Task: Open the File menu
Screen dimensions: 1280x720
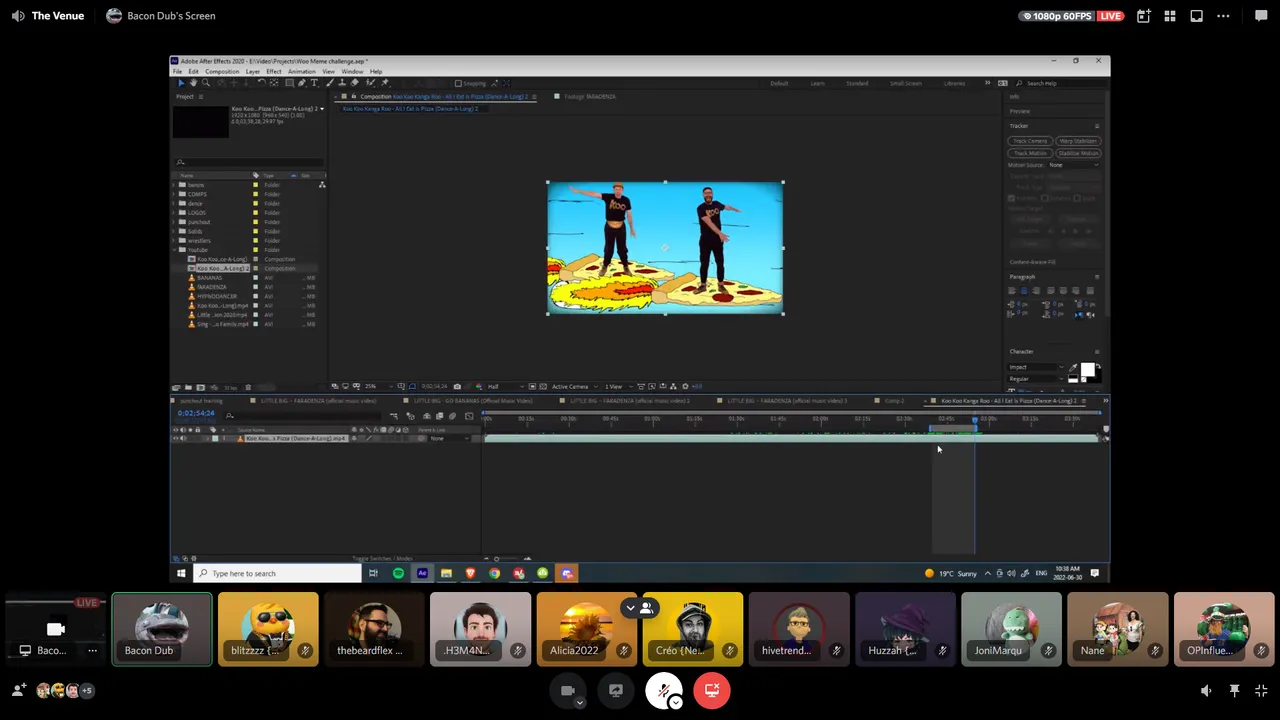Action: click(177, 72)
